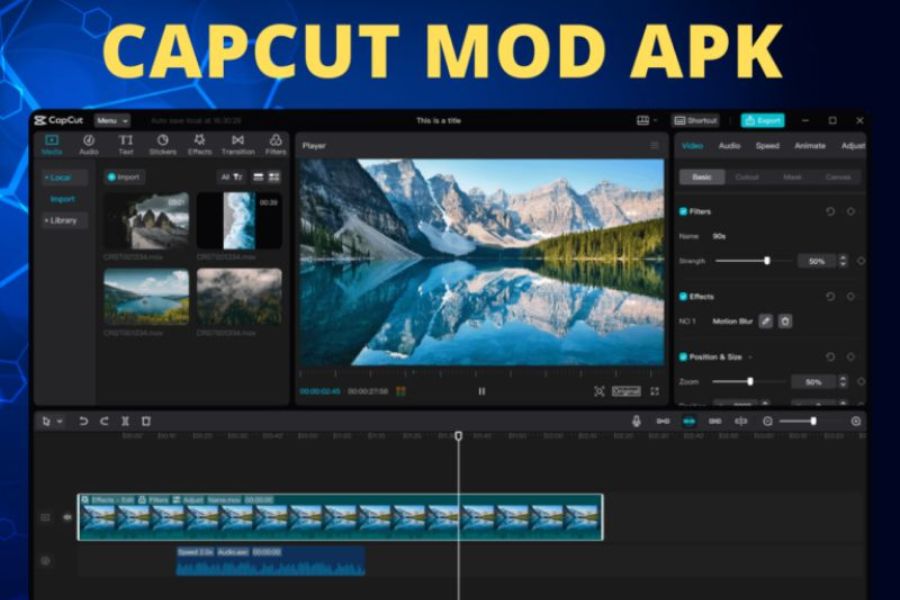Image resolution: width=900 pixels, height=600 pixels.
Task: Click the preview axis icon in timeline toolbar
Action: coord(741,421)
